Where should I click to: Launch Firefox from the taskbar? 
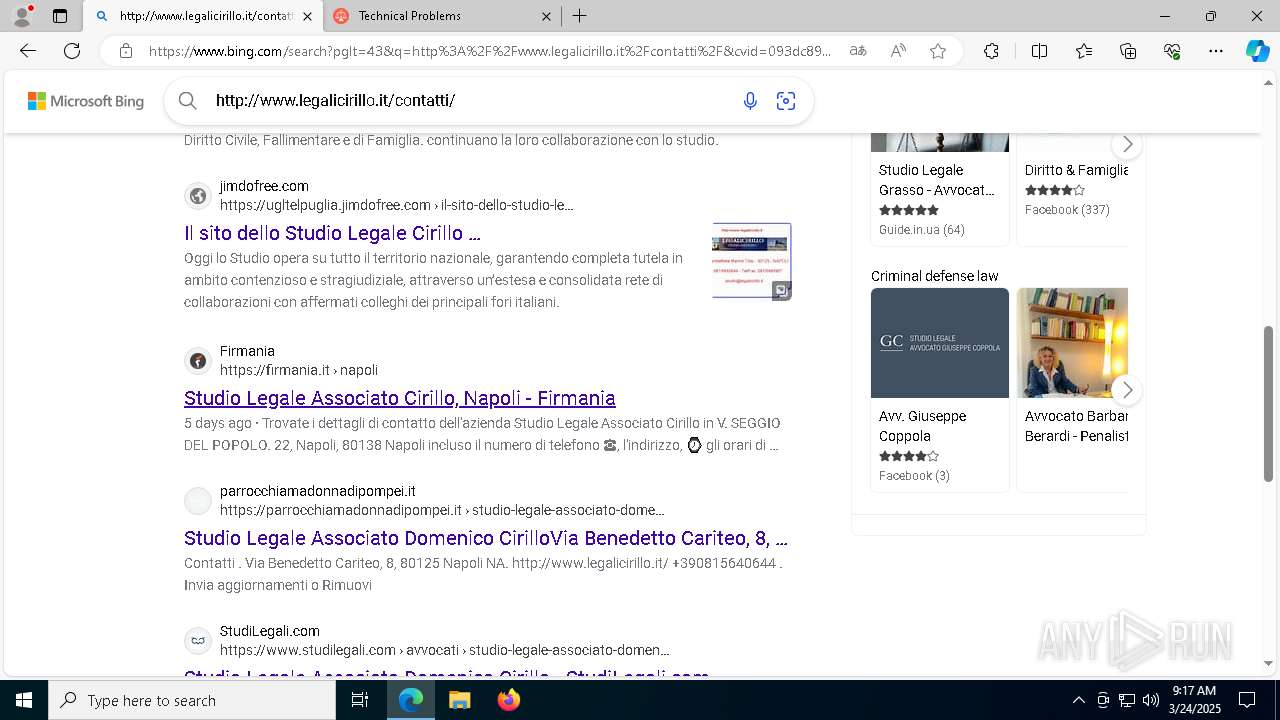(509, 700)
